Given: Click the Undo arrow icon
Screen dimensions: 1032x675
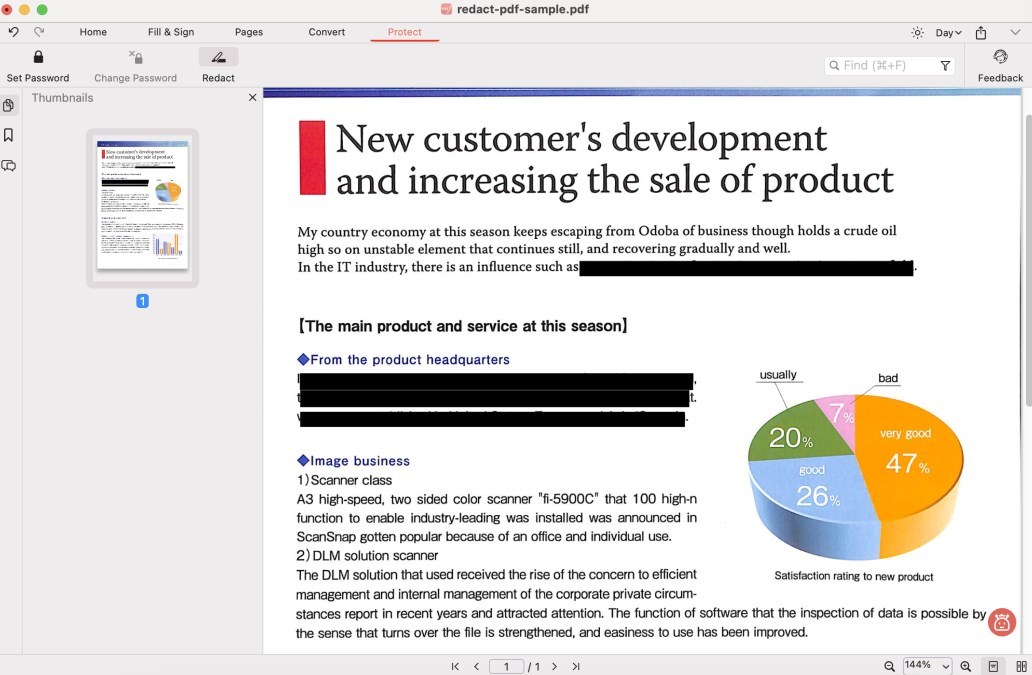Looking at the screenshot, I should click(x=12, y=31).
